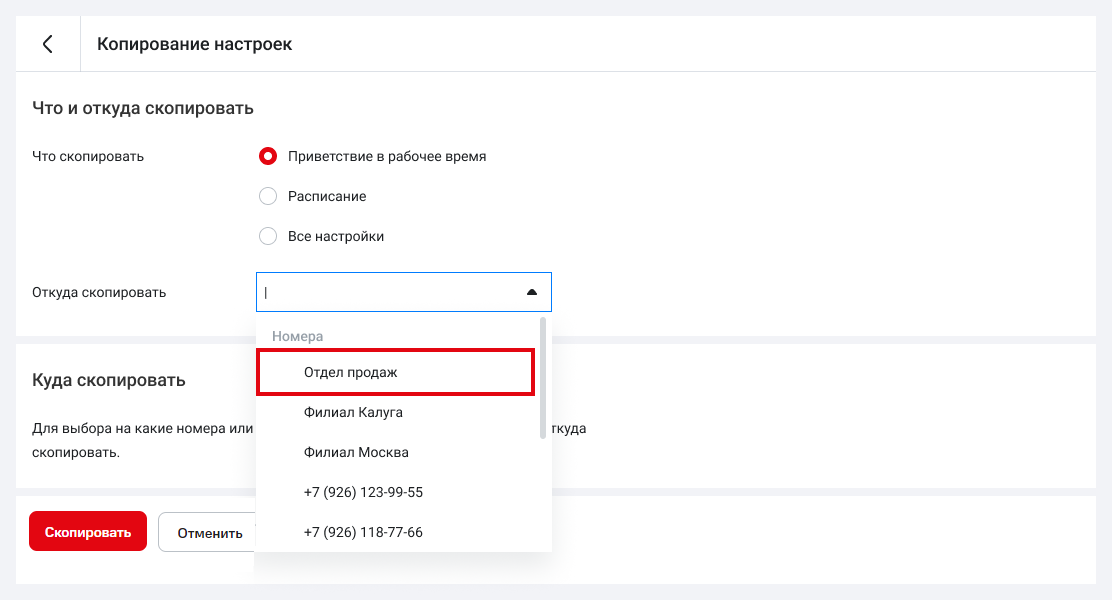Select the "Приветствие в рабочее время" radio button
This screenshot has height=600, width=1112.
pos(268,156)
